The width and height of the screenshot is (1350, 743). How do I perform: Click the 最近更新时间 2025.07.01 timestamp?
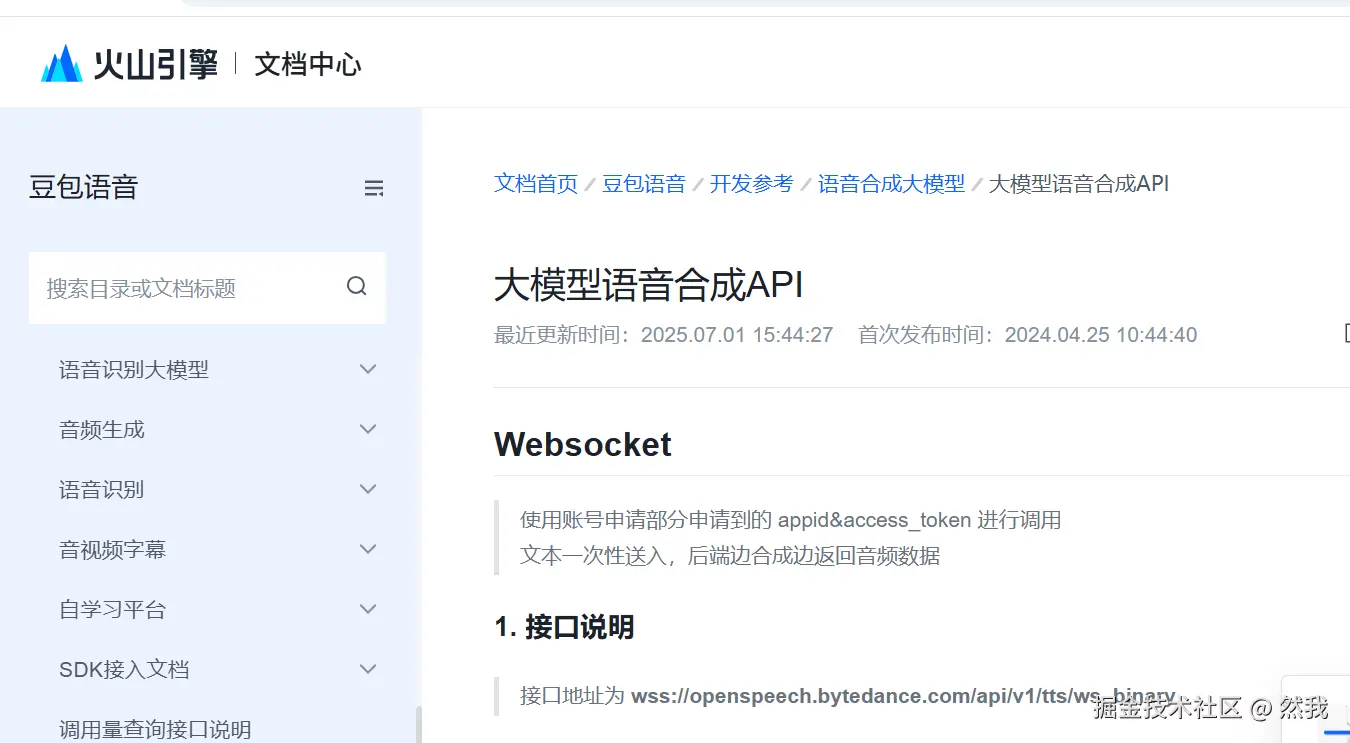(x=664, y=335)
